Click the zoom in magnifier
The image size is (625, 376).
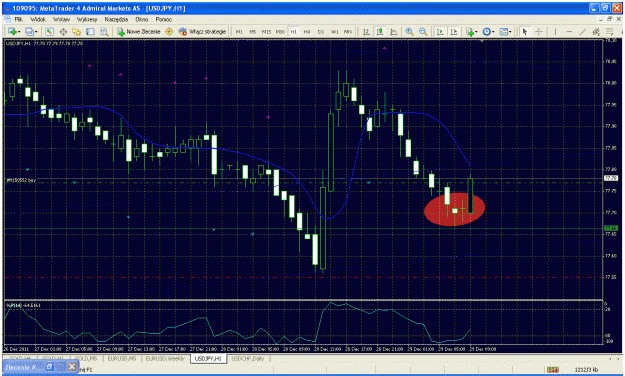pyautogui.click(x=409, y=31)
